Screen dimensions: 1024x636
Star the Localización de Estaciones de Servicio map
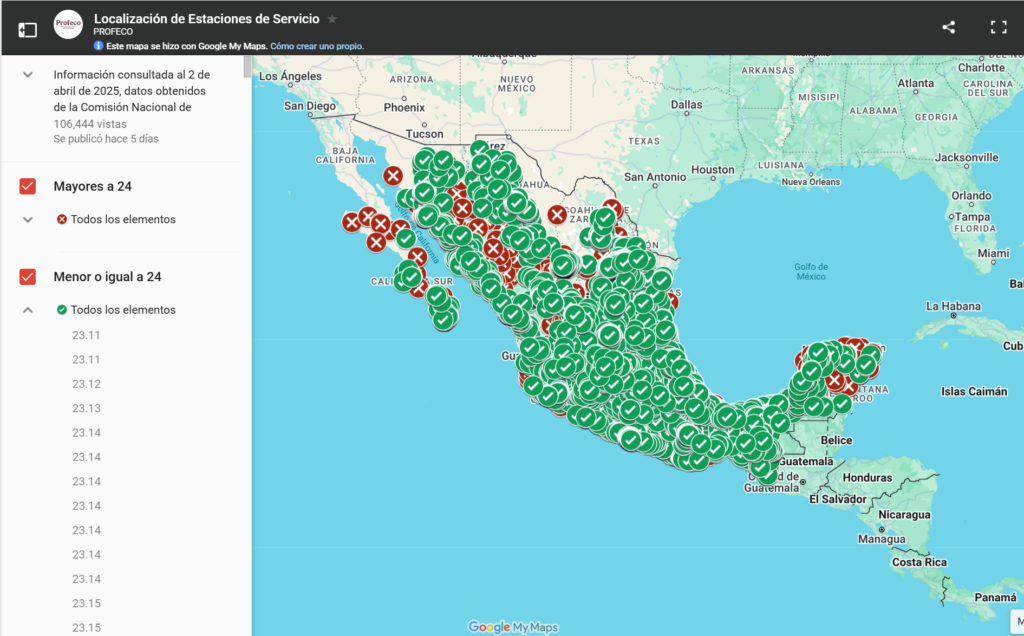pyautogui.click(x=332, y=19)
